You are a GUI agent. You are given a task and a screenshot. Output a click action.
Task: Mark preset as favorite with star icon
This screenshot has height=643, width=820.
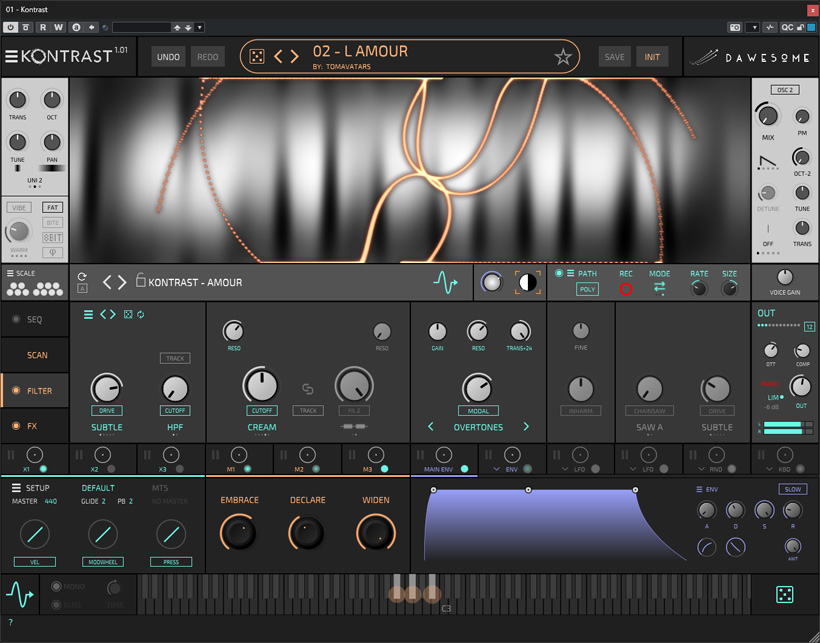click(563, 57)
